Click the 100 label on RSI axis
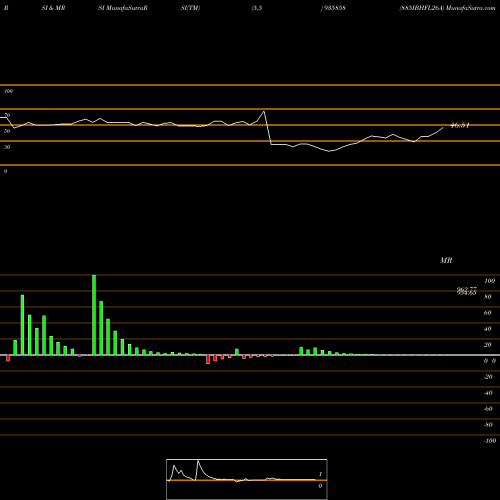 coord(9,91)
